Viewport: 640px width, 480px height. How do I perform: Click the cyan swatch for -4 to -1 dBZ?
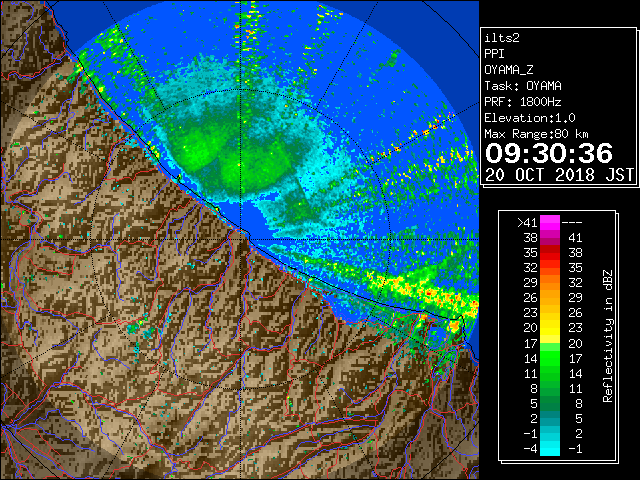coord(550,449)
